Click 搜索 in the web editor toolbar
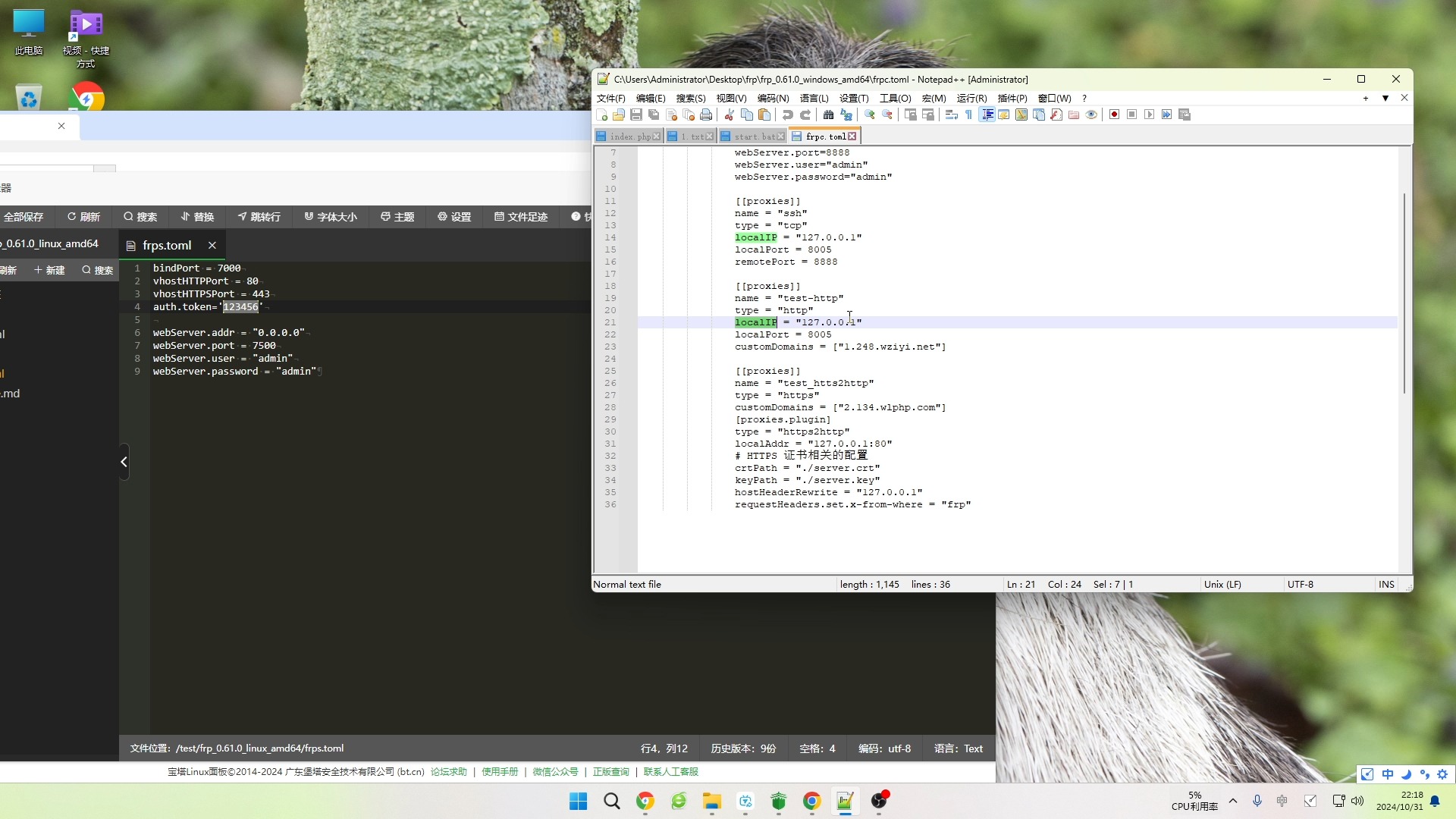The image size is (1456, 819). 140,217
